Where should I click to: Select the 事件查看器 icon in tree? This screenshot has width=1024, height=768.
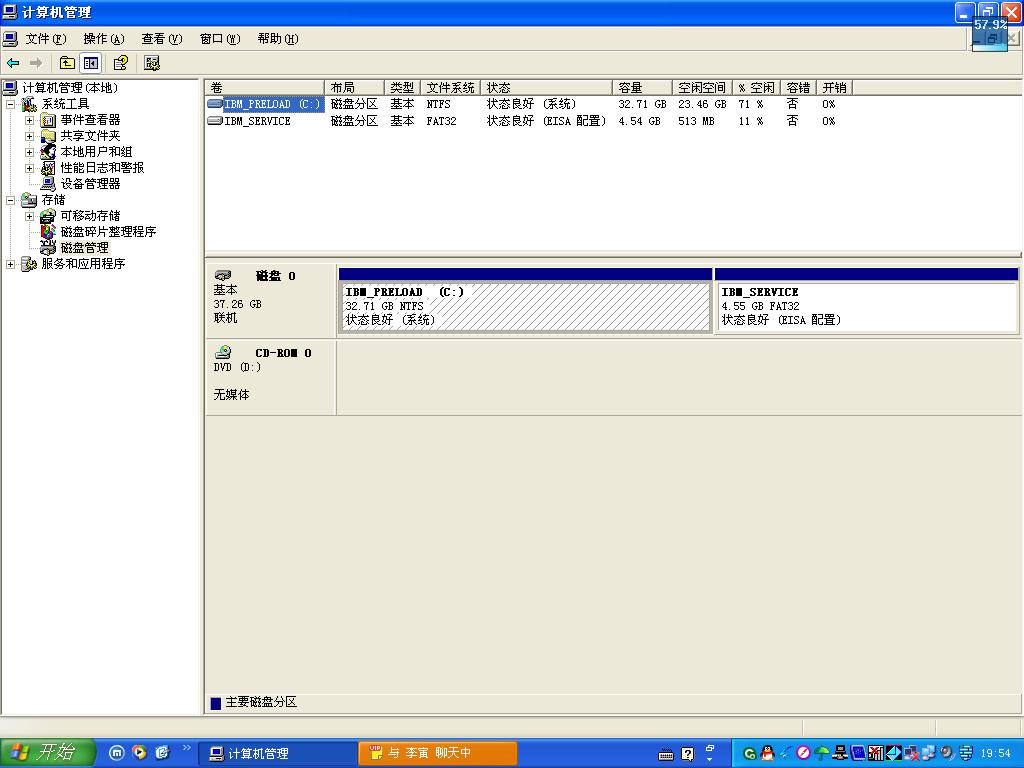click(48, 120)
